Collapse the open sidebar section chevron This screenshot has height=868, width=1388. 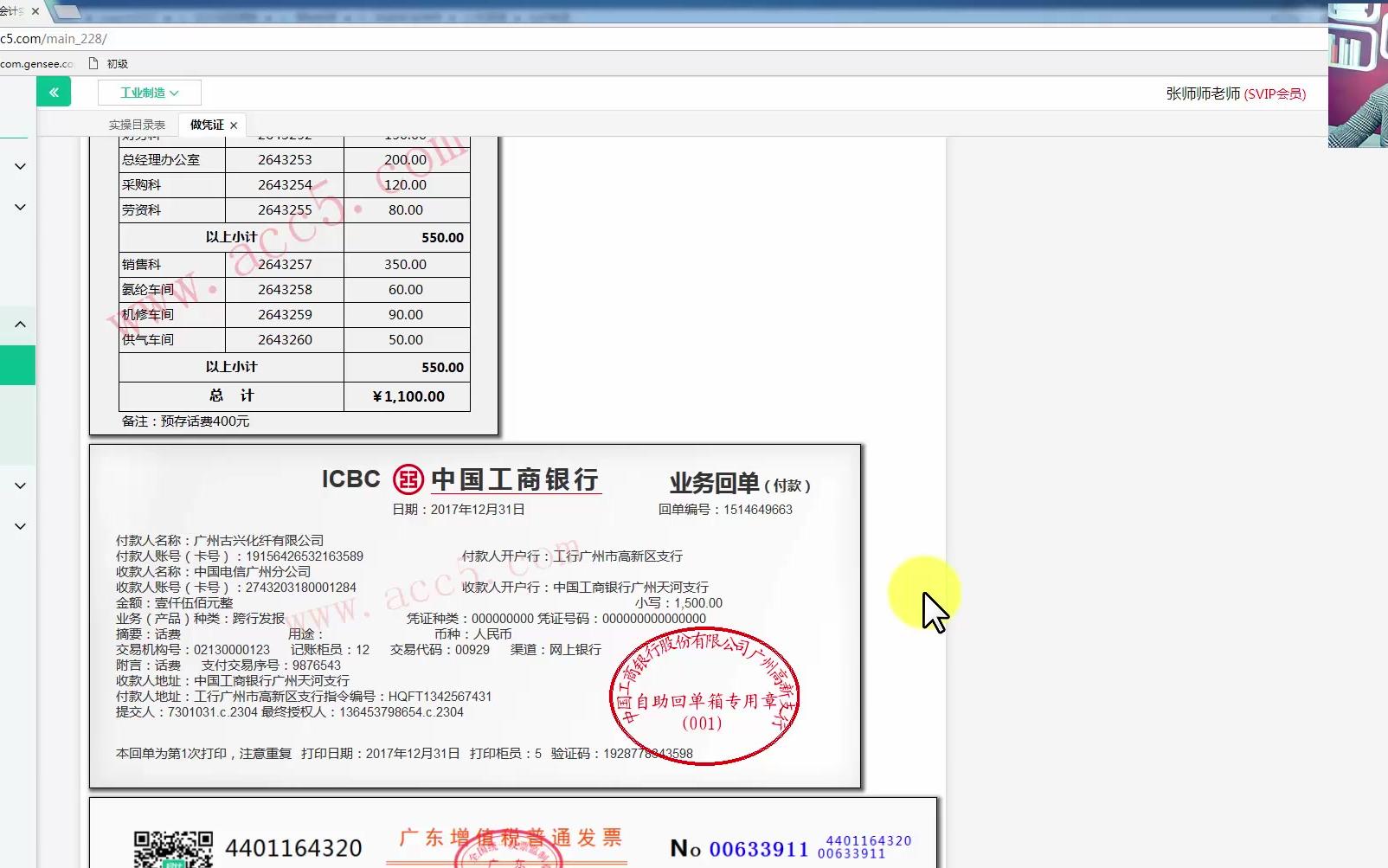[x=20, y=325]
